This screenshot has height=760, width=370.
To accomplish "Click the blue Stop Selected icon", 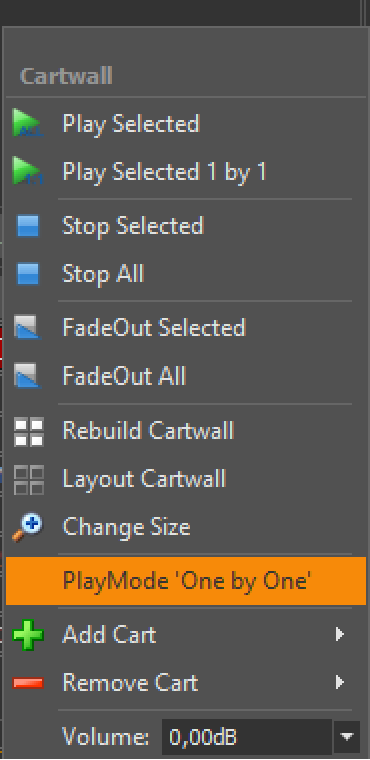I will click(x=28, y=226).
